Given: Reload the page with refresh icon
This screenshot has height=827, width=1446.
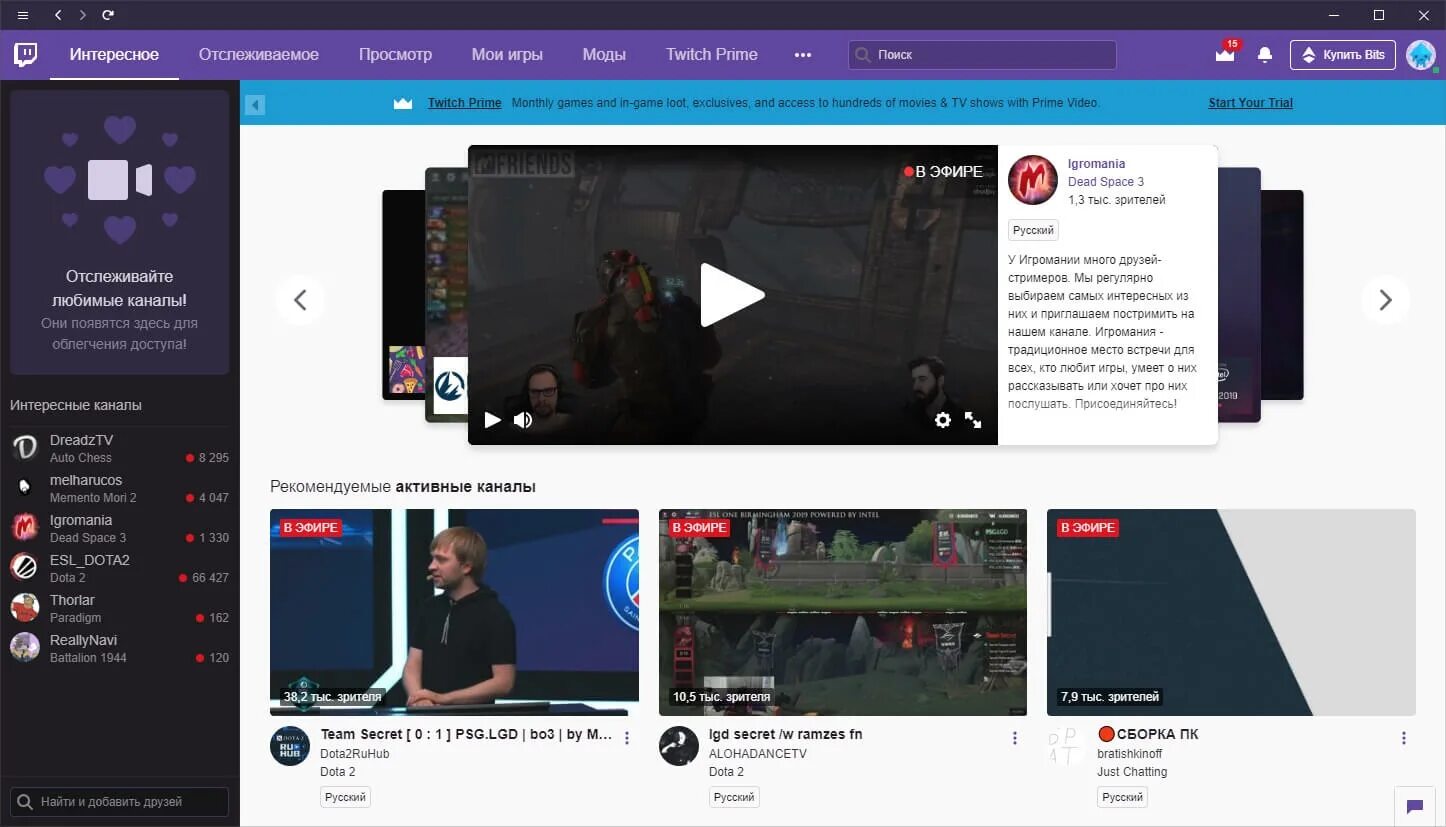Looking at the screenshot, I should pos(108,15).
